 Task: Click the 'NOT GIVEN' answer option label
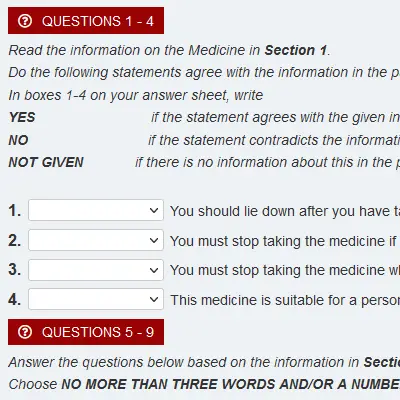pyautogui.click(x=46, y=162)
